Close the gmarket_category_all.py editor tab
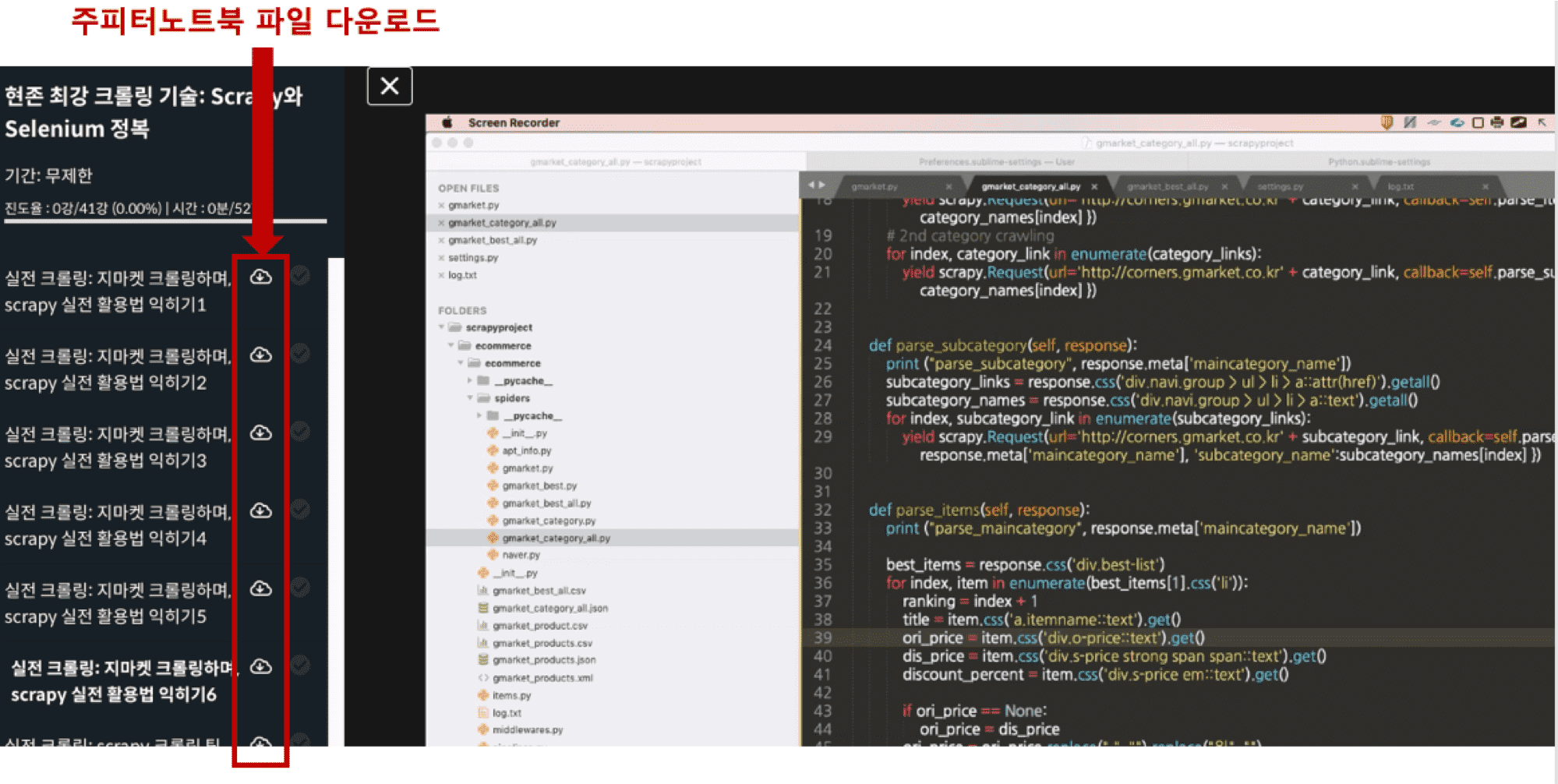 coord(1094,187)
